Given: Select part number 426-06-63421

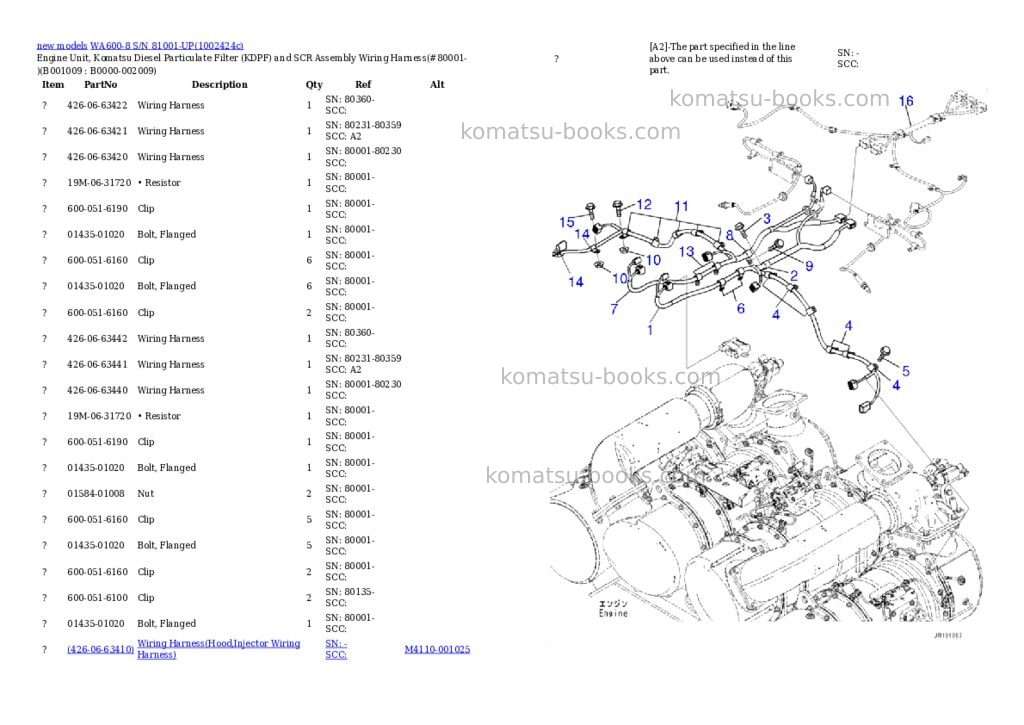Looking at the screenshot, I should click(x=97, y=131).
